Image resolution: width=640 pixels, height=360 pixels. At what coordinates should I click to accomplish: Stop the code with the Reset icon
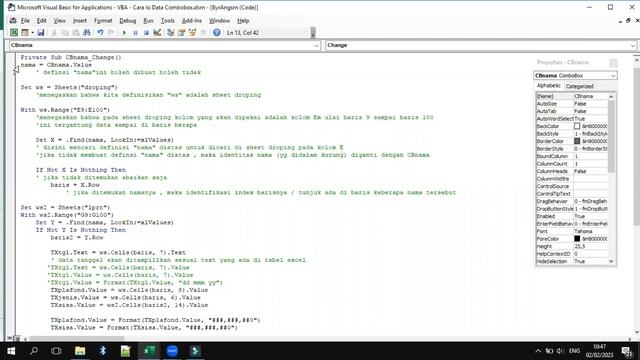[146, 32]
